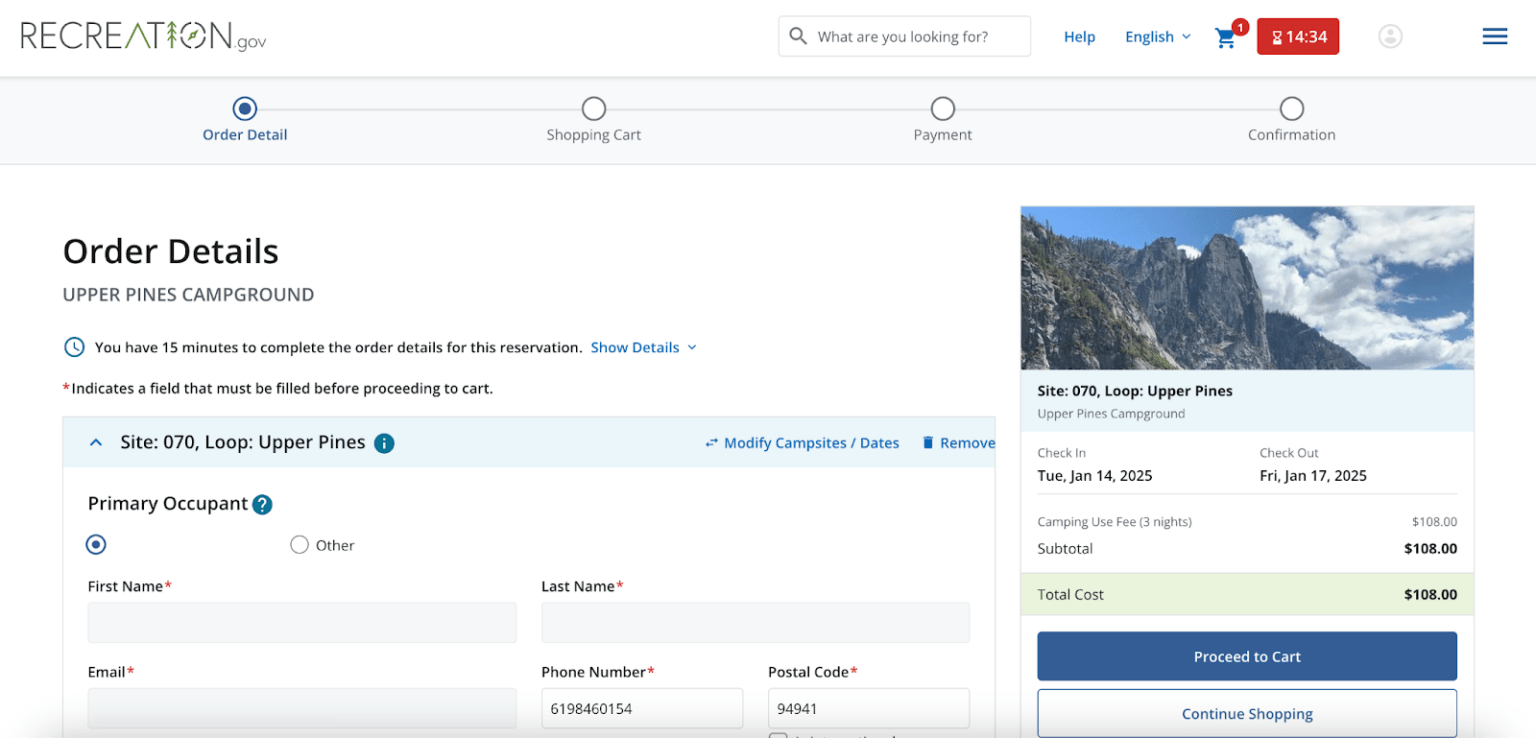Expand Show Details for the time limit
The image size is (1536, 738).
click(x=643, y=348)
